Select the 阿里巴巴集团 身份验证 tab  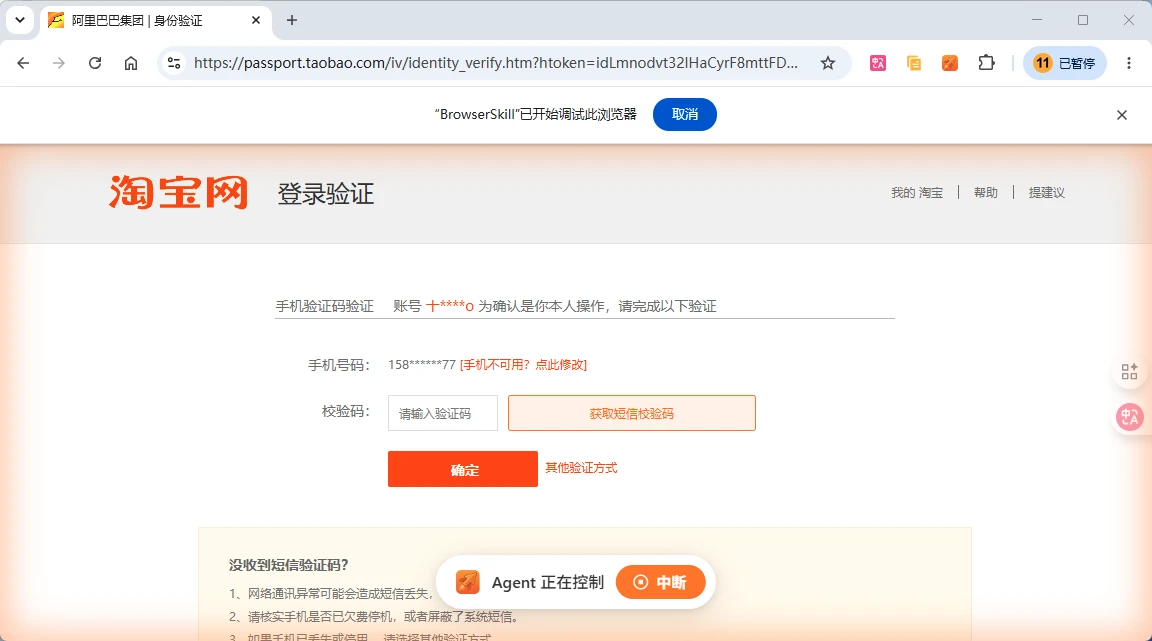click(x=156, y=21)
